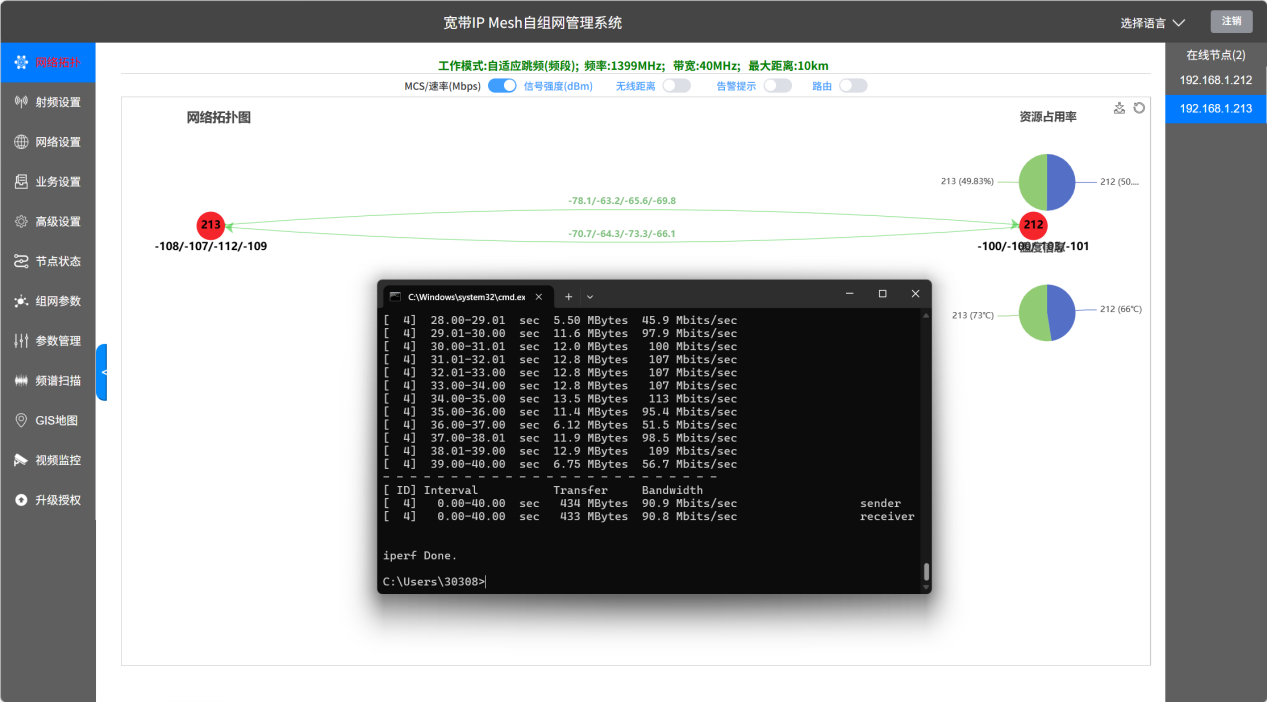Viewport: 1267px width, 702px height.
Task: Open 参数管理 sliders icon item
Action: [48, 341]
